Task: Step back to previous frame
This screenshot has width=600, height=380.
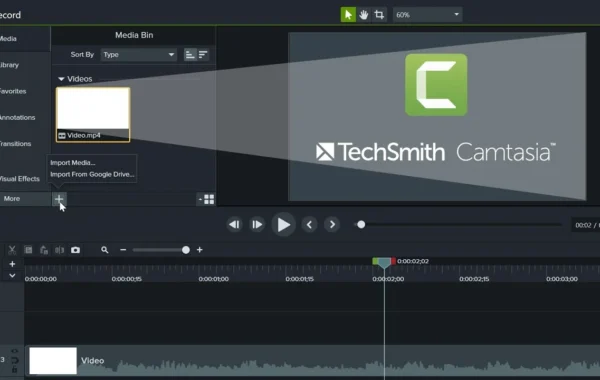Action: [234, 225]
